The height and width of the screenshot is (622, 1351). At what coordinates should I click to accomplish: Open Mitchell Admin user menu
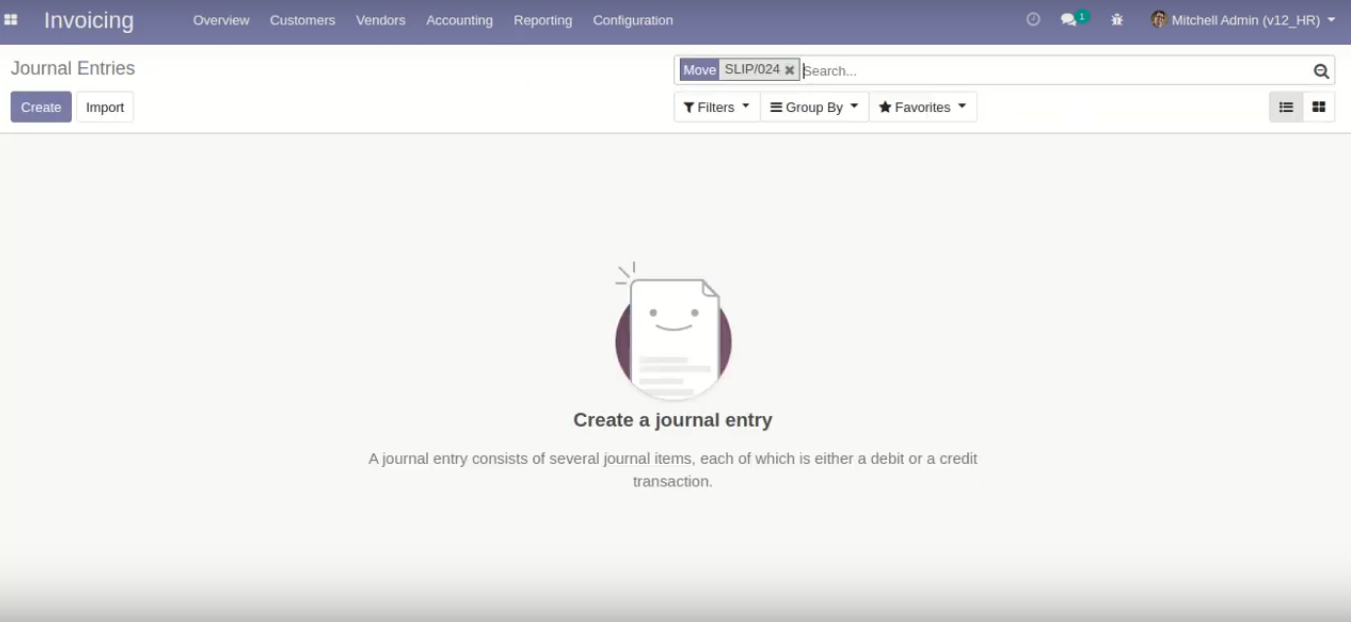tap(1243, 20)
